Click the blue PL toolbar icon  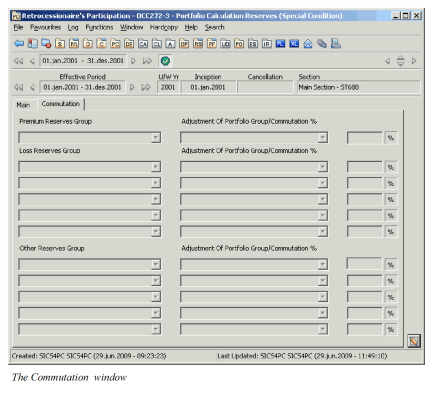tap(280, 44)
